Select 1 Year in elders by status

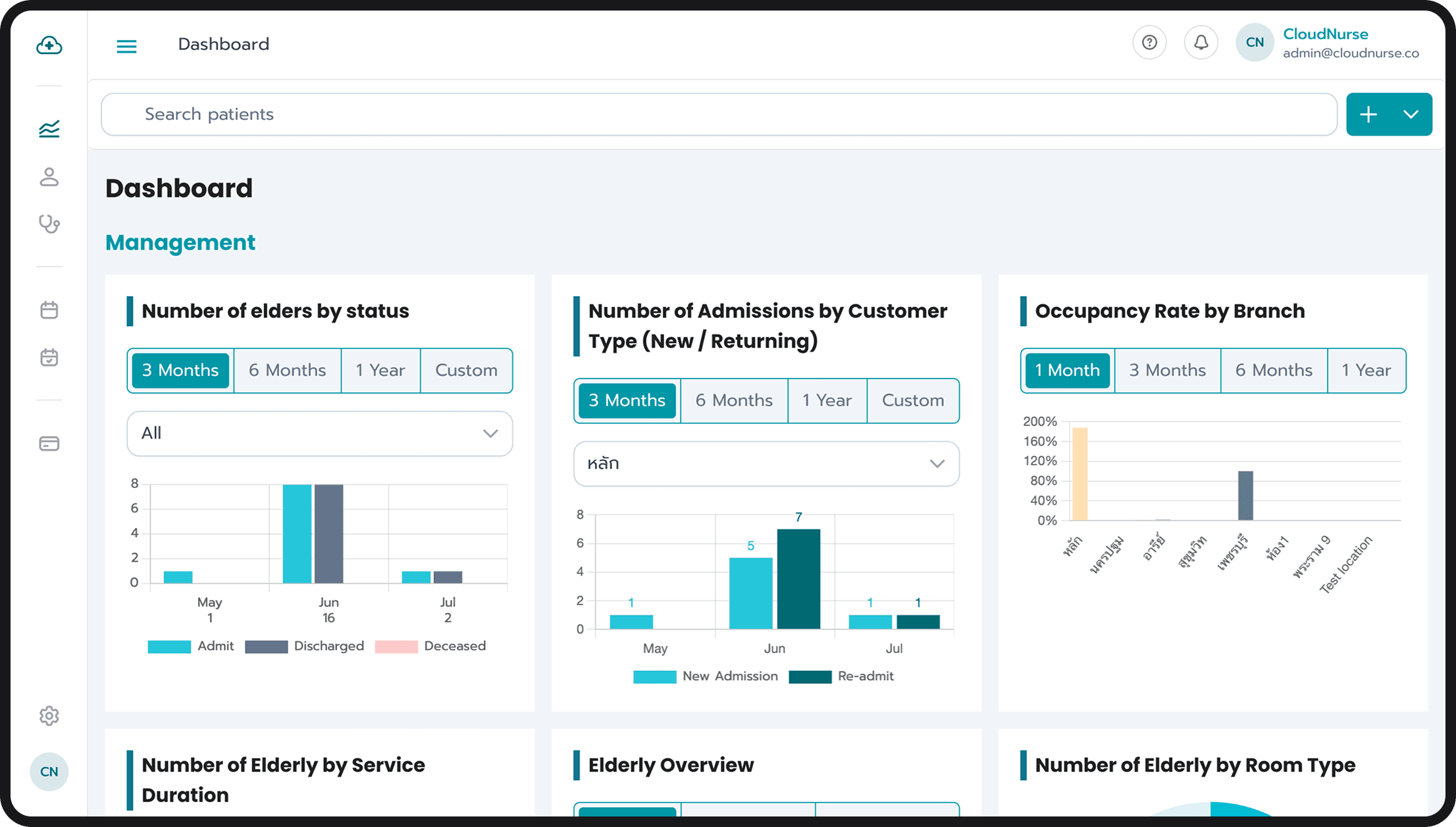coord(380,371)
